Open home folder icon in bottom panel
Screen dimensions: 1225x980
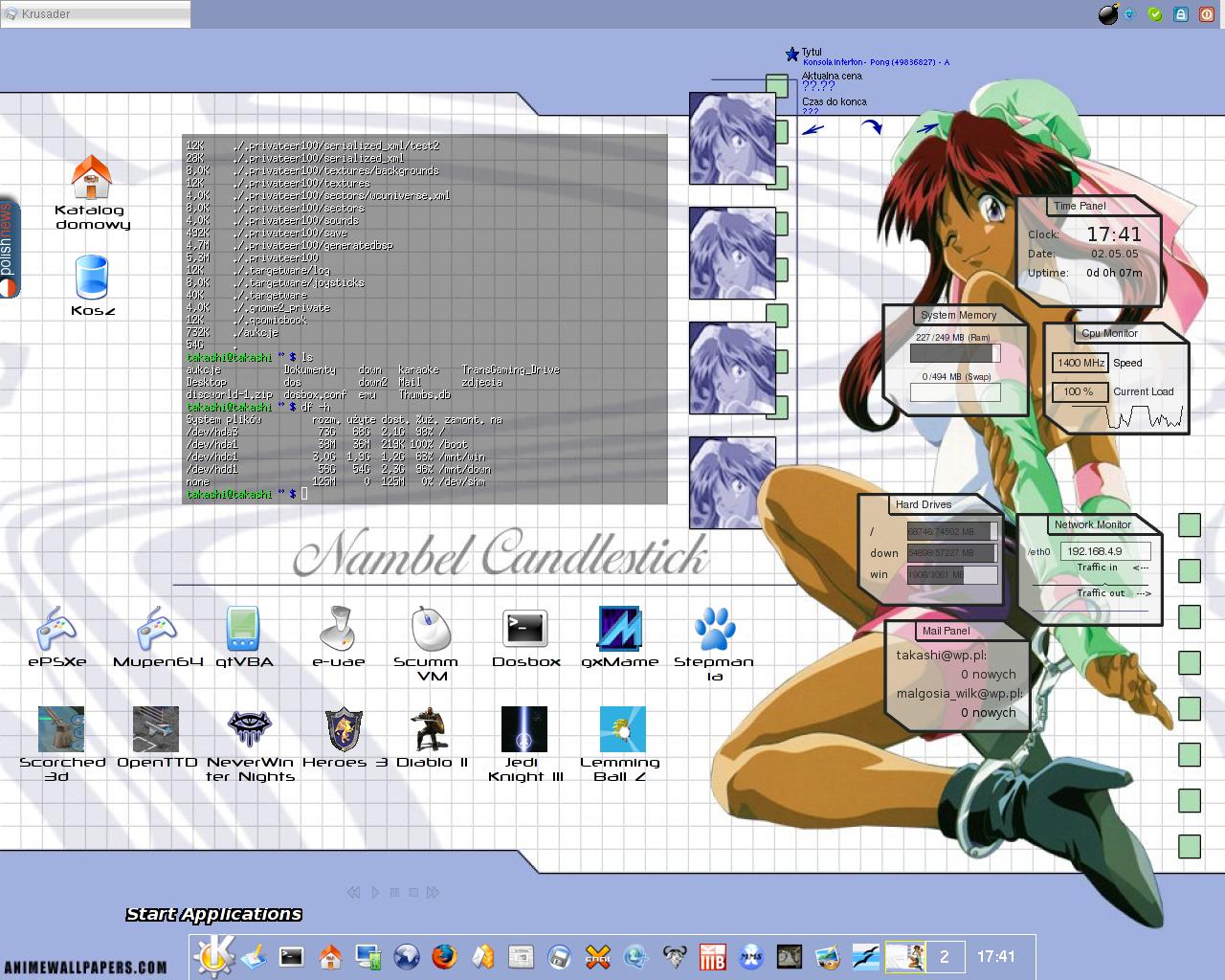330,956
